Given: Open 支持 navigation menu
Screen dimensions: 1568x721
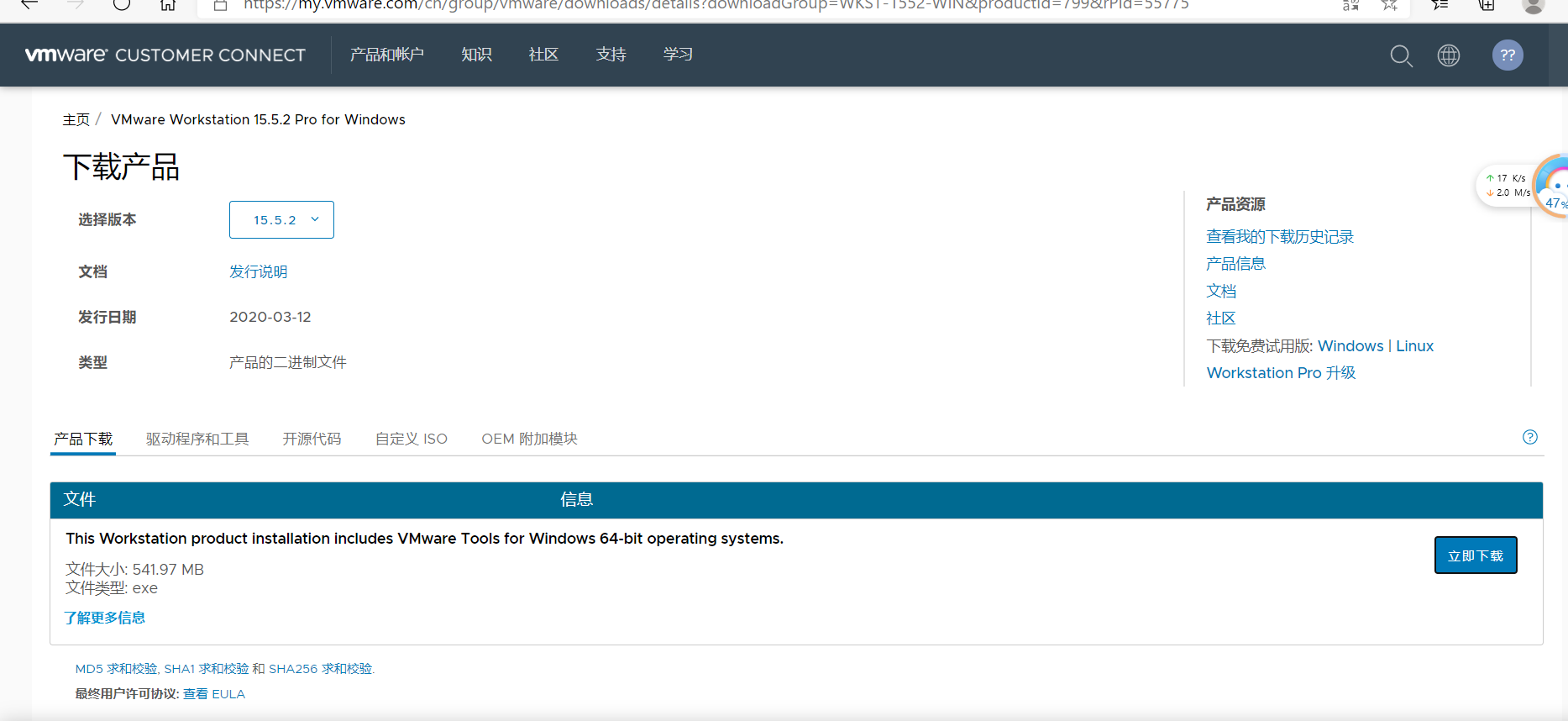Looking at the screenshot, I should coord(611,55).
